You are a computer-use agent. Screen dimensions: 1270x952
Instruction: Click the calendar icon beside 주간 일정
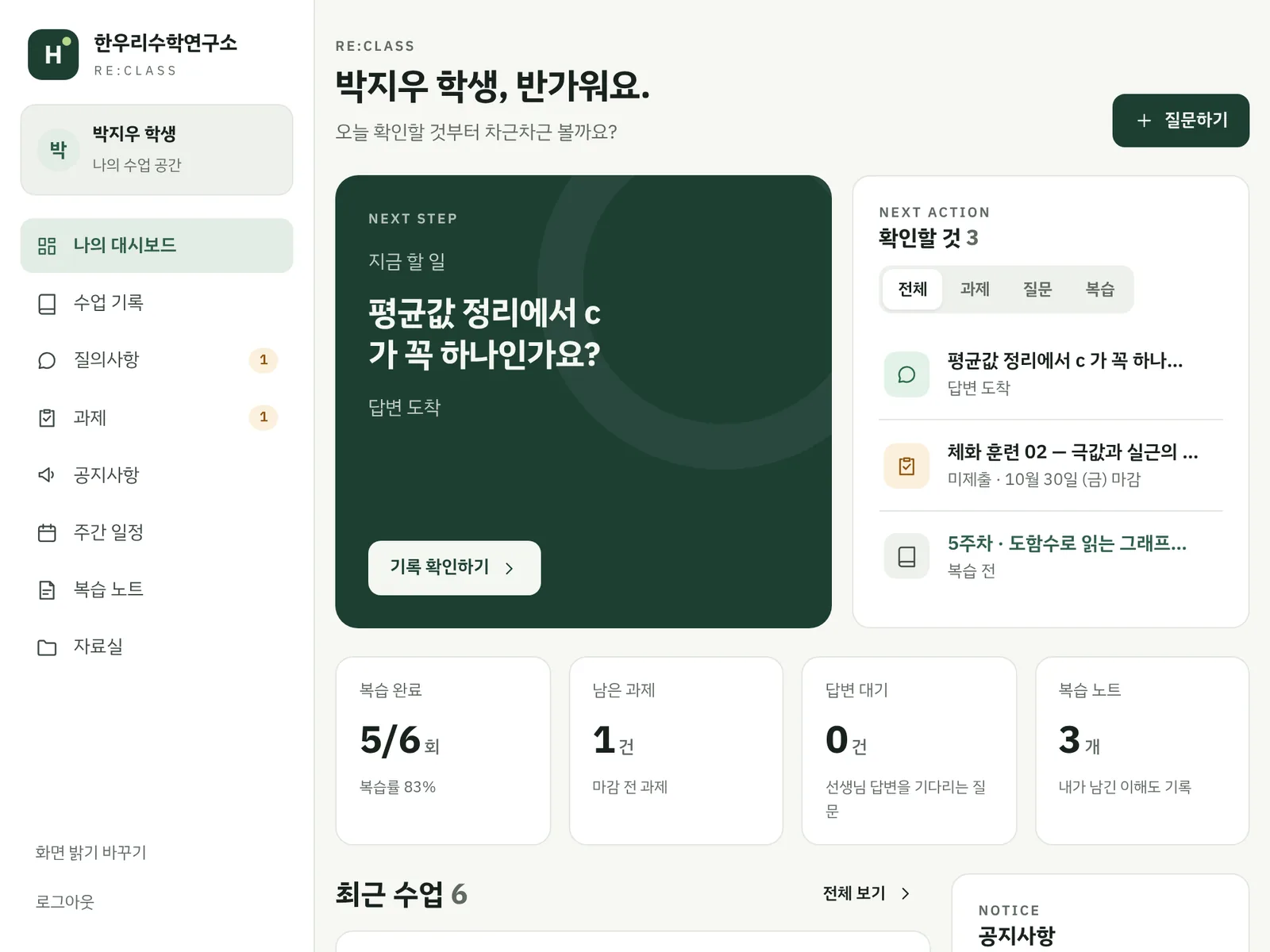(47, 532)
